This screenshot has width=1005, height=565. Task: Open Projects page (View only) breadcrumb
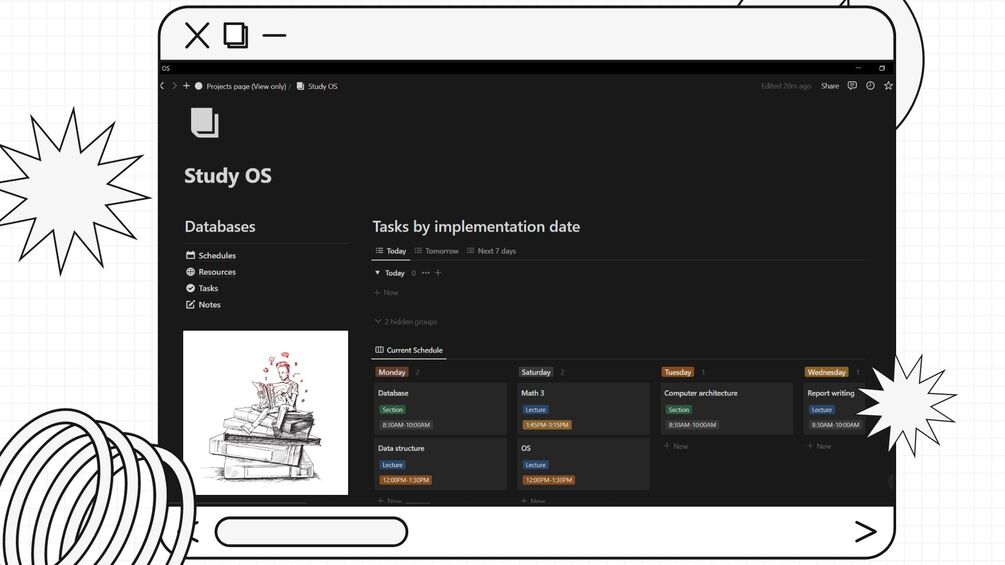point(246,86)
